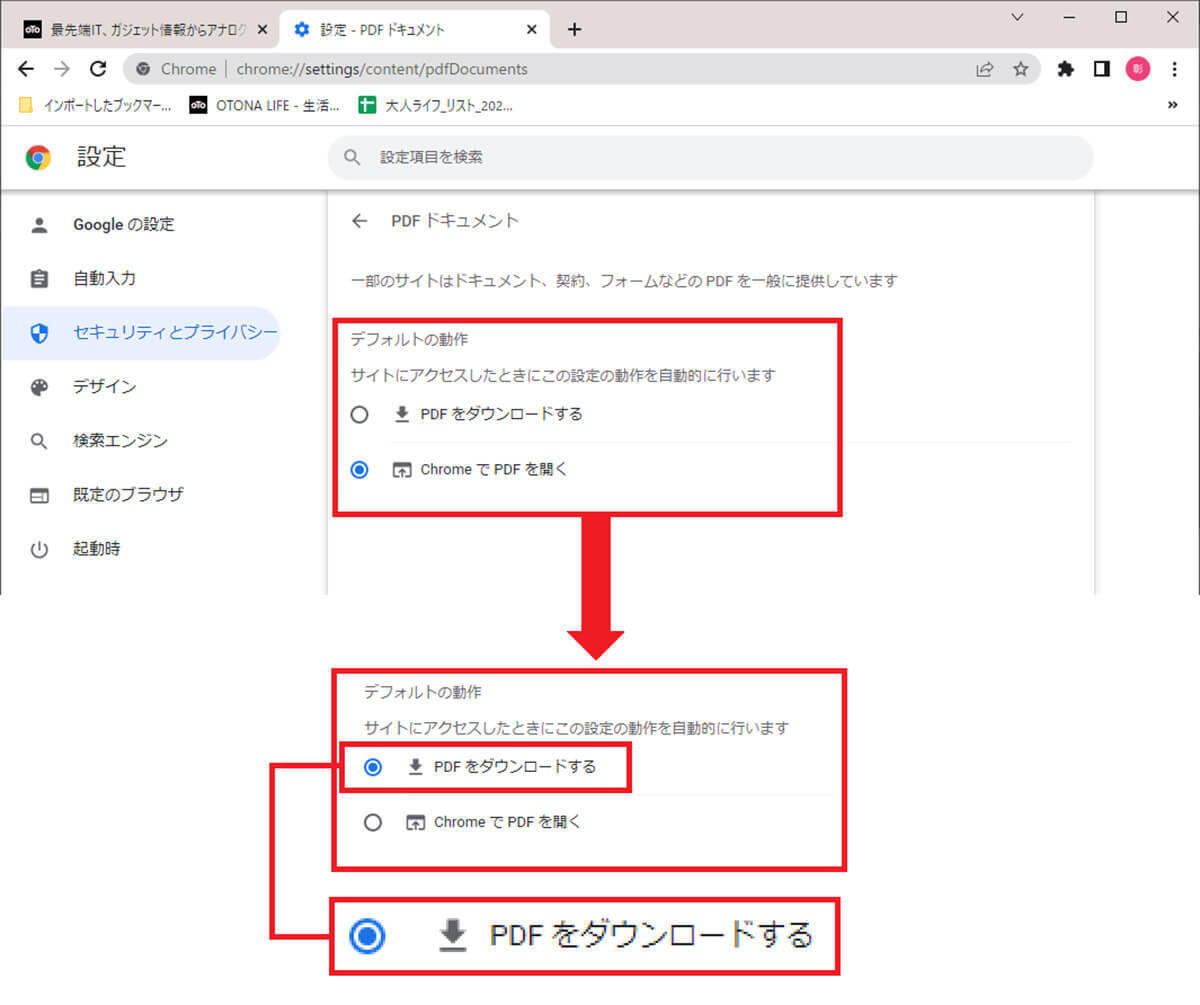Click the pink profile avatar
Viewport: 1200px width, 1005px height.
1138,69
